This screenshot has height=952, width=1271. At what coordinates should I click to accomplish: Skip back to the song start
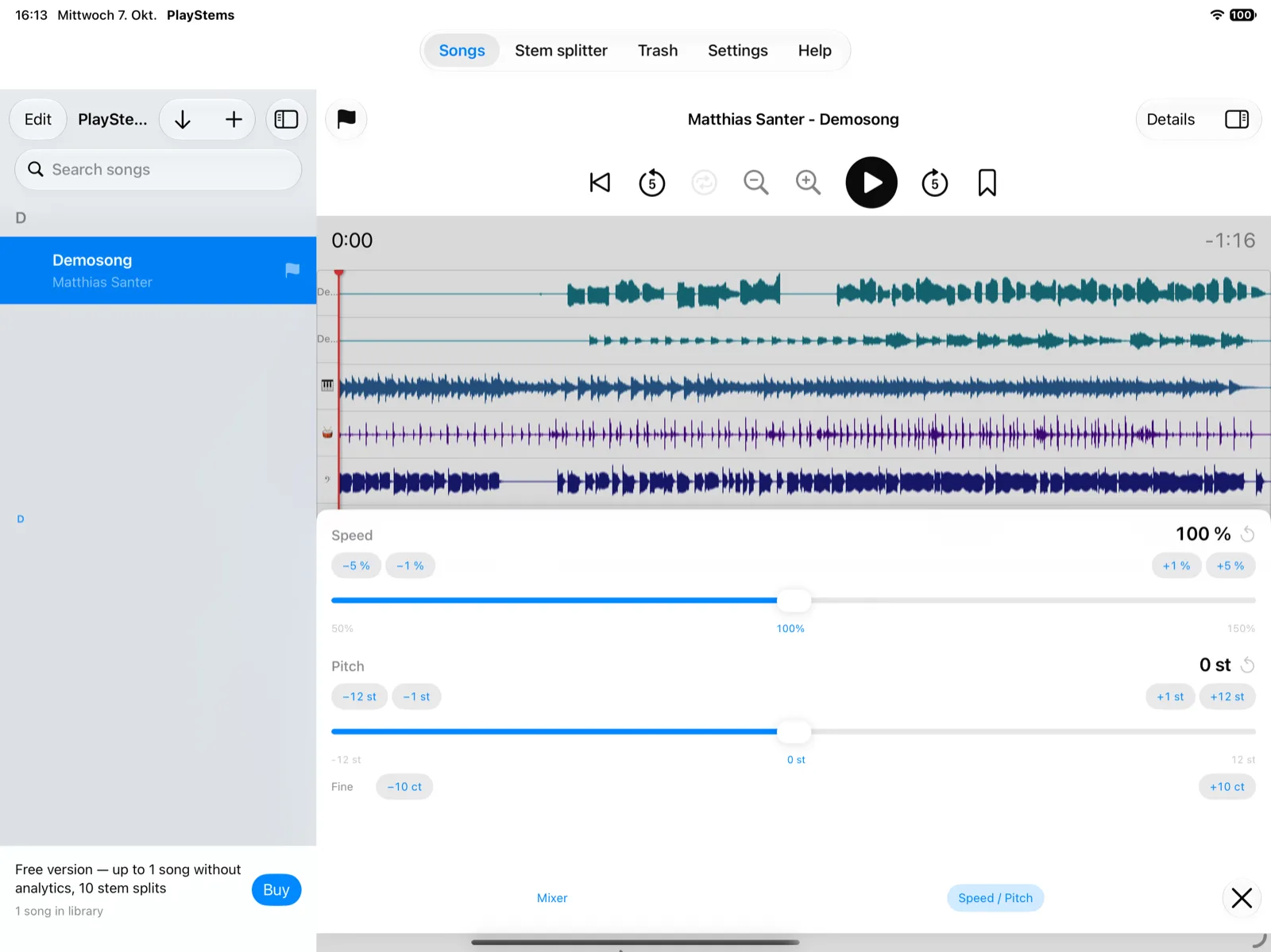tap(600, 183)
